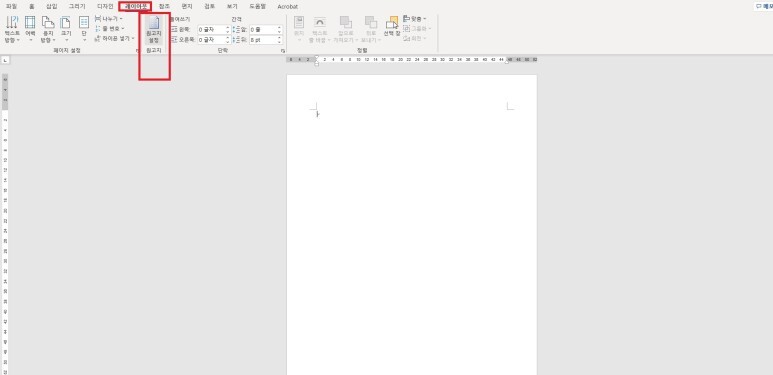Click inside the blank document page
The image size is (773, 375).
412,225
